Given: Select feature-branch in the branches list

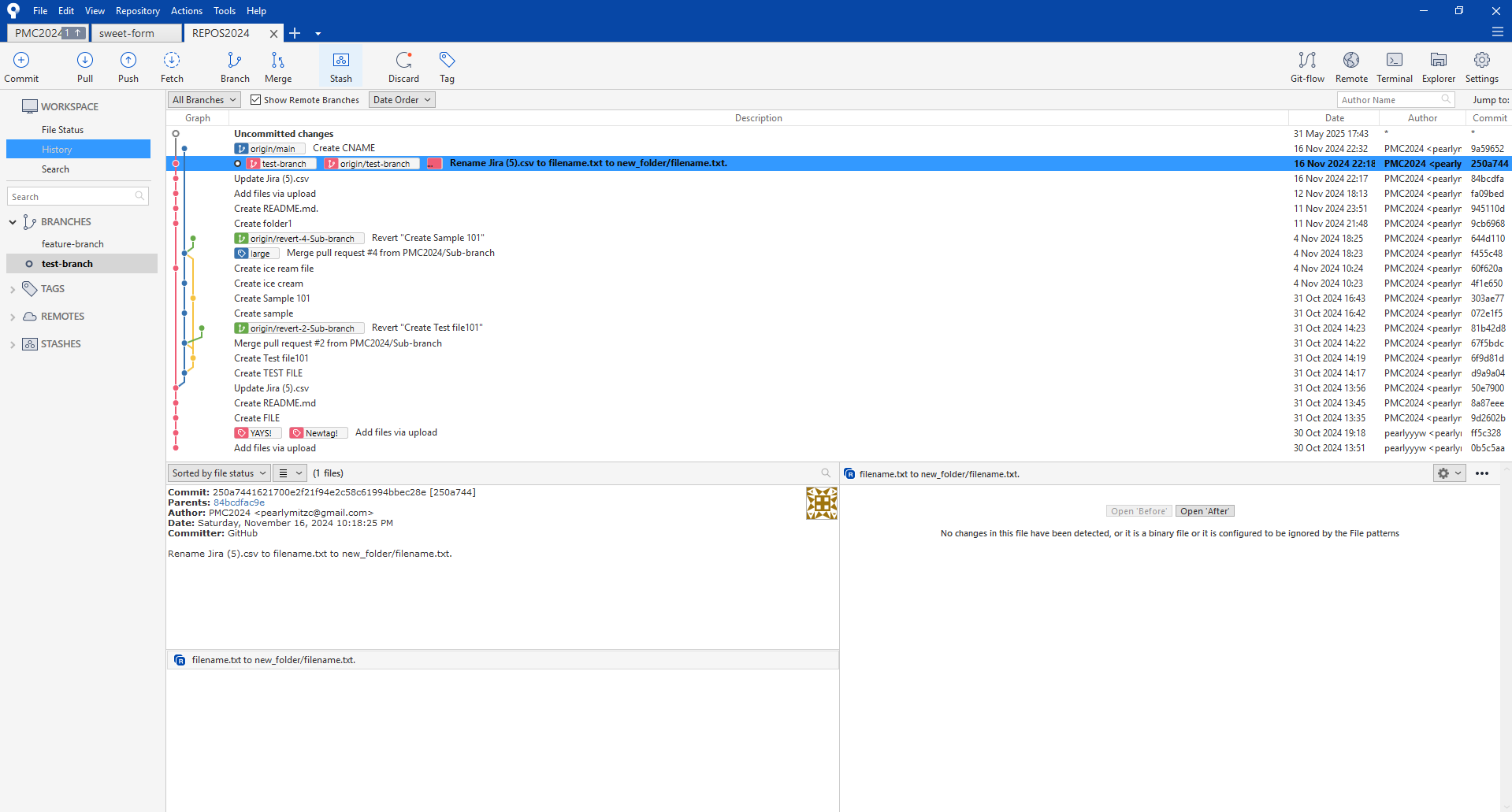Looking at the screenshot, I should pyautogui.click(x=72, y=244).
